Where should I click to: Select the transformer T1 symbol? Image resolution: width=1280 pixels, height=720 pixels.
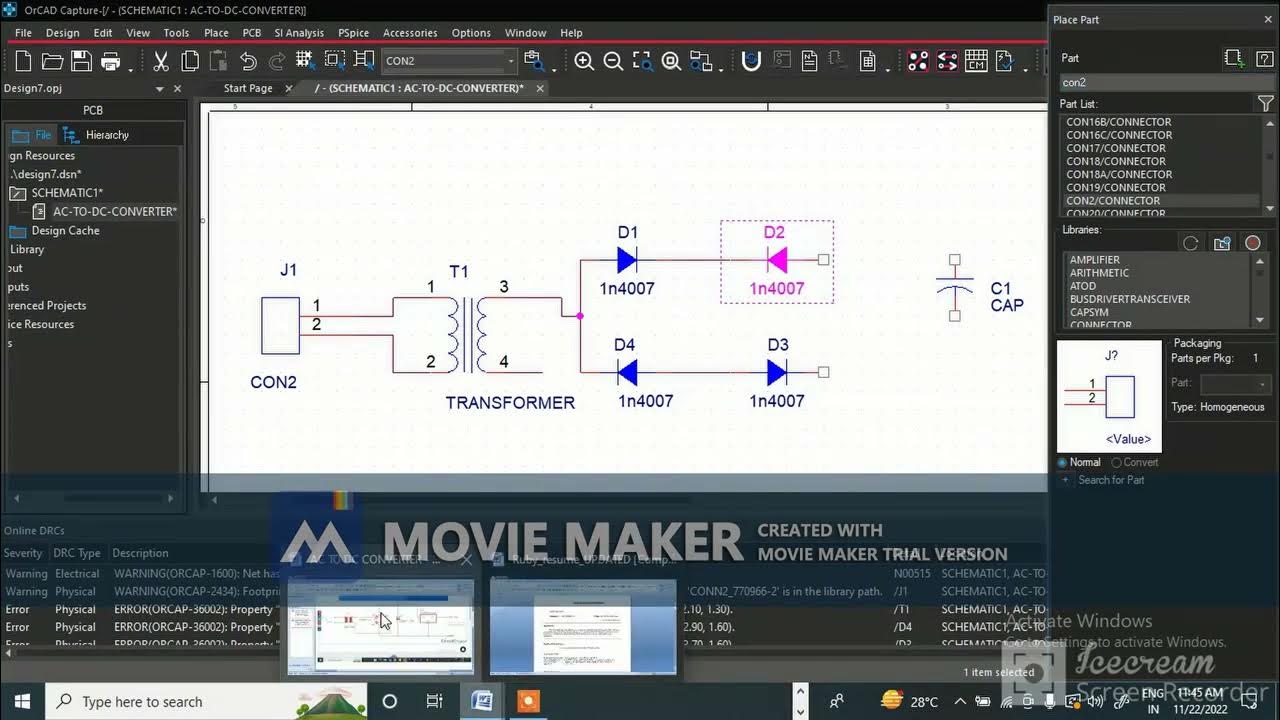(x=466, y=334)
